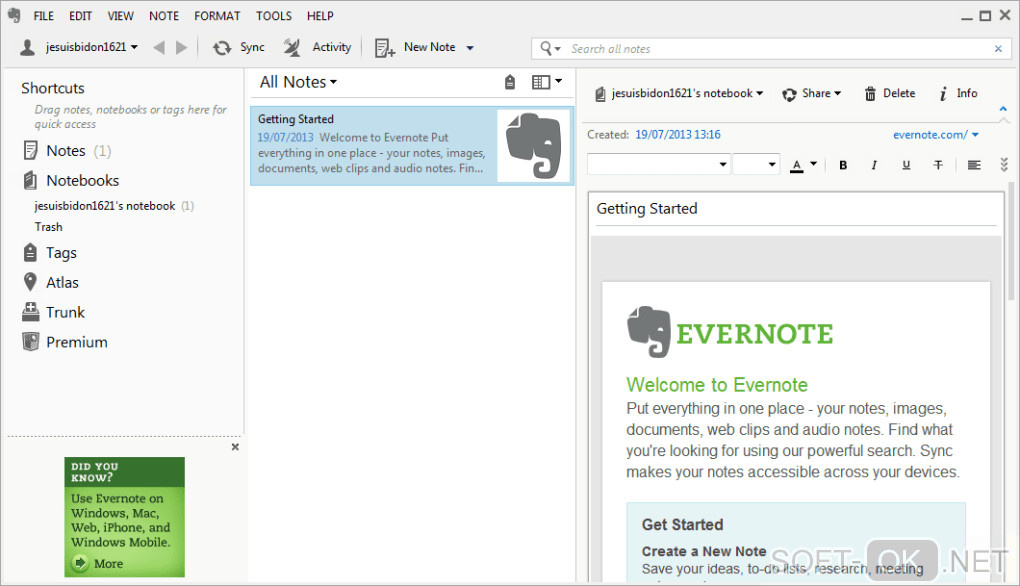The image size is (1020, 586).
Task: Show note Info
Action: click(958, 94)
